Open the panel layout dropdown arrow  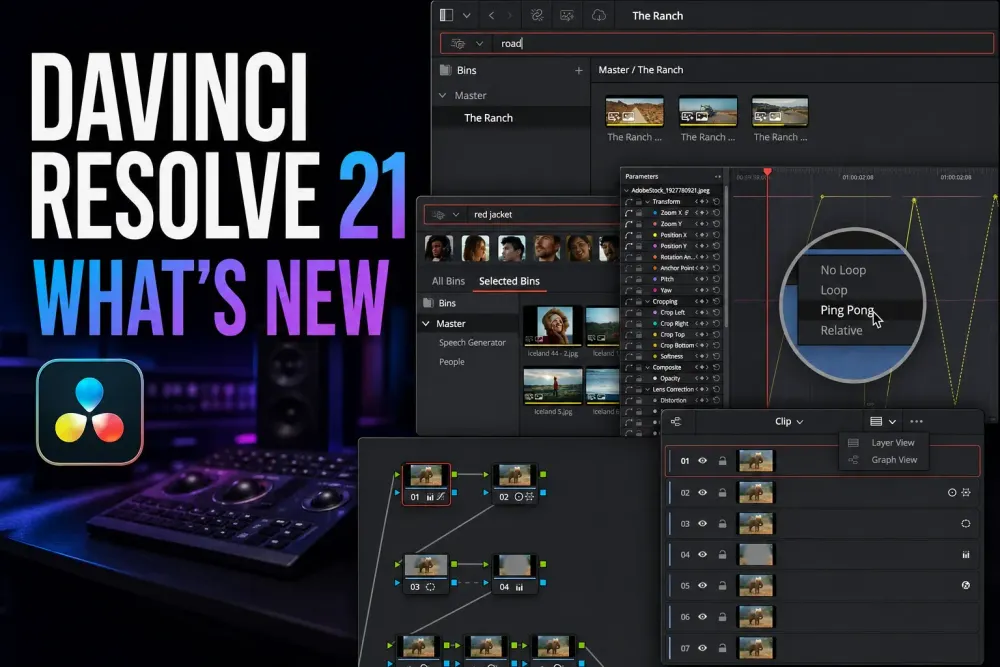pos(467,16)
